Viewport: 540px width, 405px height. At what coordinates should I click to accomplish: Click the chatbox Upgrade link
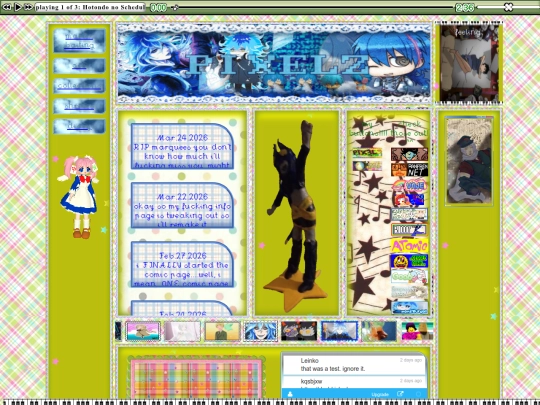tap(380, 395)
